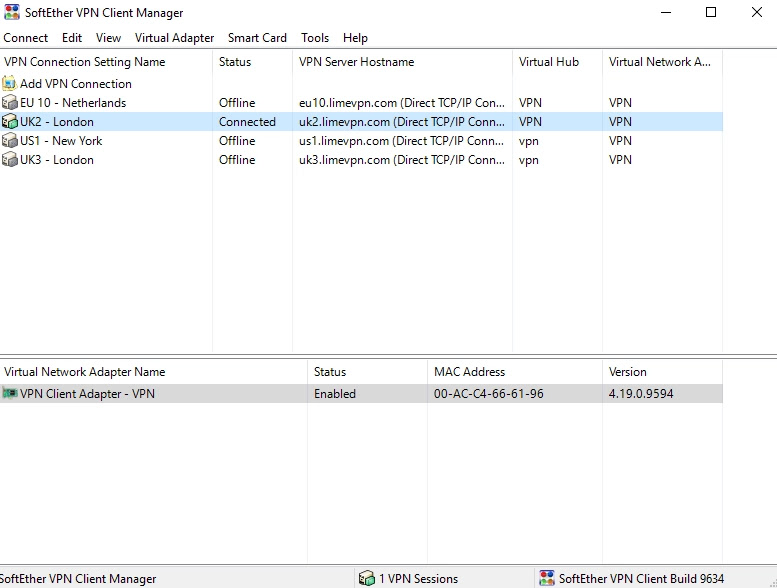This screenshot has width=777, height=588.
Task: Open the Tools menu
Action: [315, 38]
